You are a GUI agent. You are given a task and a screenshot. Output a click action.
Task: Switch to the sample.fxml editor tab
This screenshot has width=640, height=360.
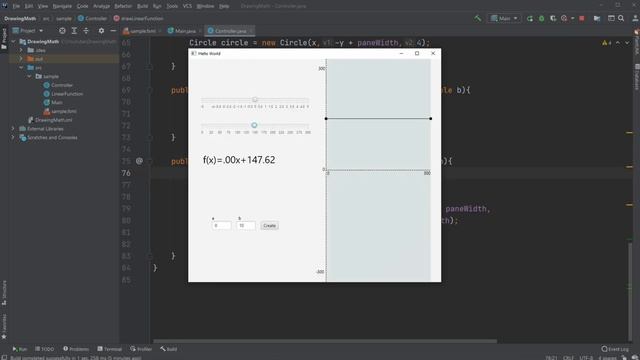142,31
